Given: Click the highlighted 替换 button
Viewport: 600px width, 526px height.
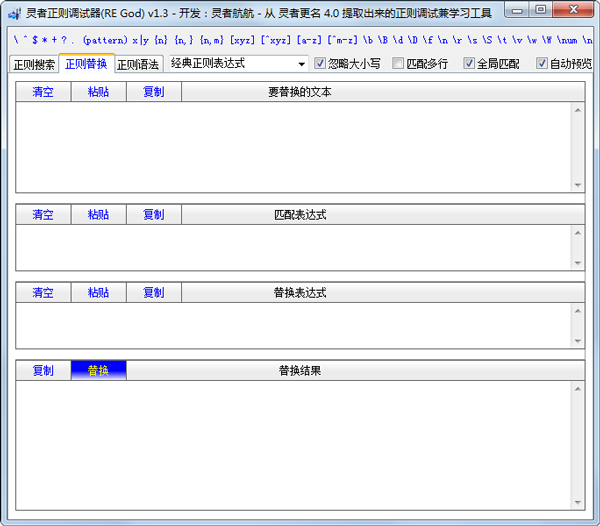Looking at the screenshot, I should click(98, 371).
